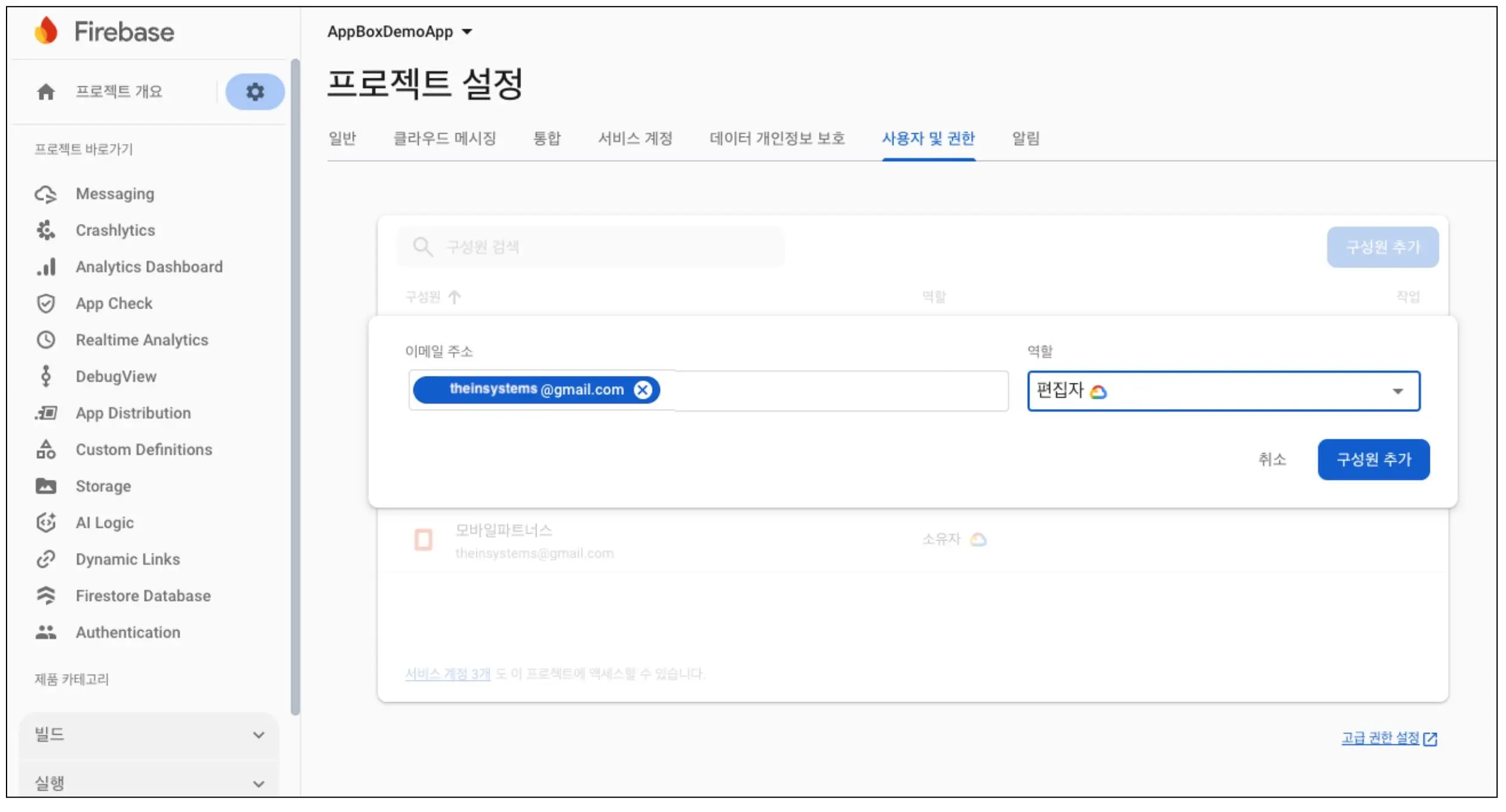Open Messaging from the sidebar

(x=115, y=194)
